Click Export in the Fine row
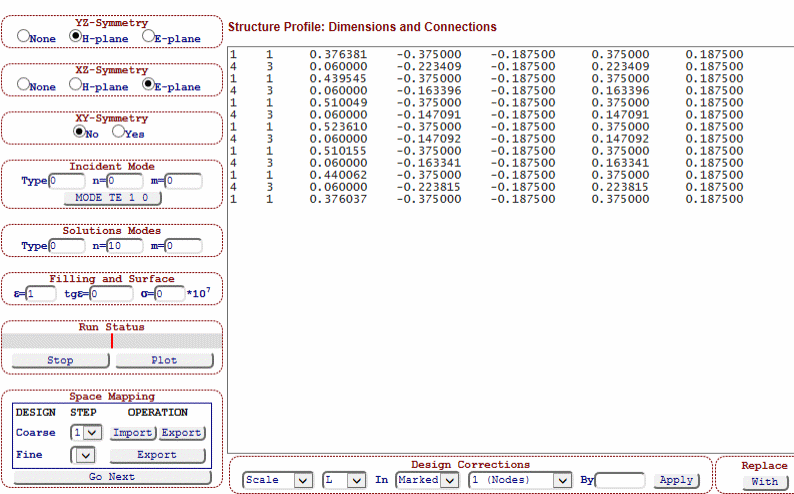This screenshot has width=794, height=494. point(157,455)
